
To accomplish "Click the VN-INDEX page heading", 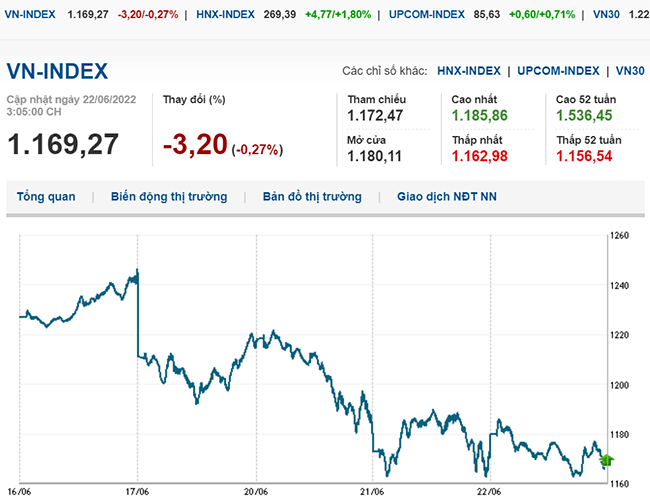I will pos(58,72).
